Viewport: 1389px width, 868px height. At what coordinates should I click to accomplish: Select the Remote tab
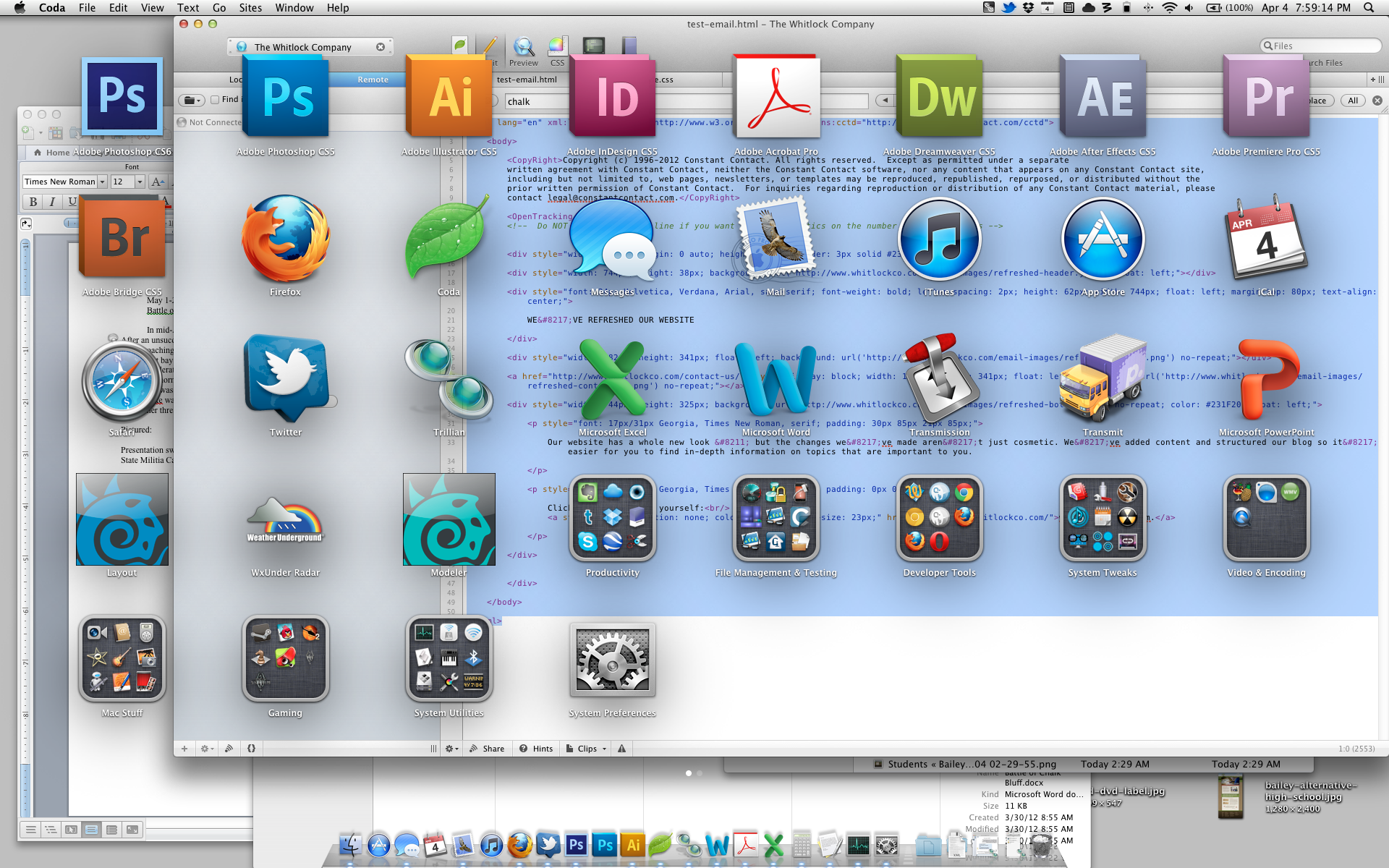pos(373,80)
